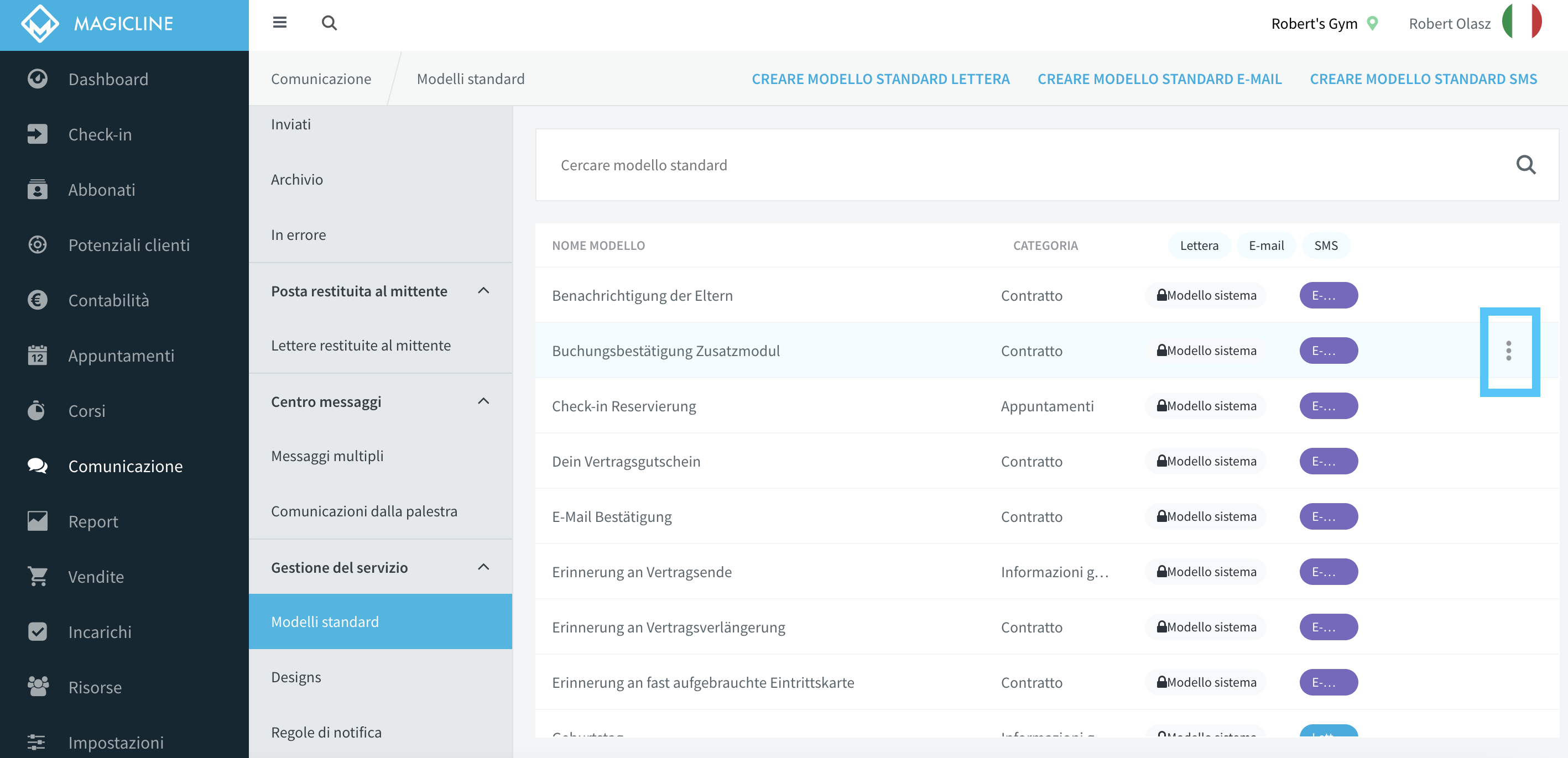Click Appuntamenti category in Check-in Reservierung row

click(x=1047, y=406)
